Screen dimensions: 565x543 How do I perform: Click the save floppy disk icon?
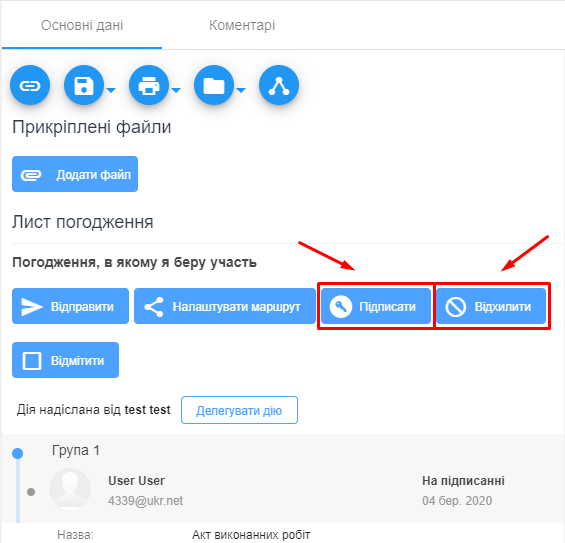point(84,85)
